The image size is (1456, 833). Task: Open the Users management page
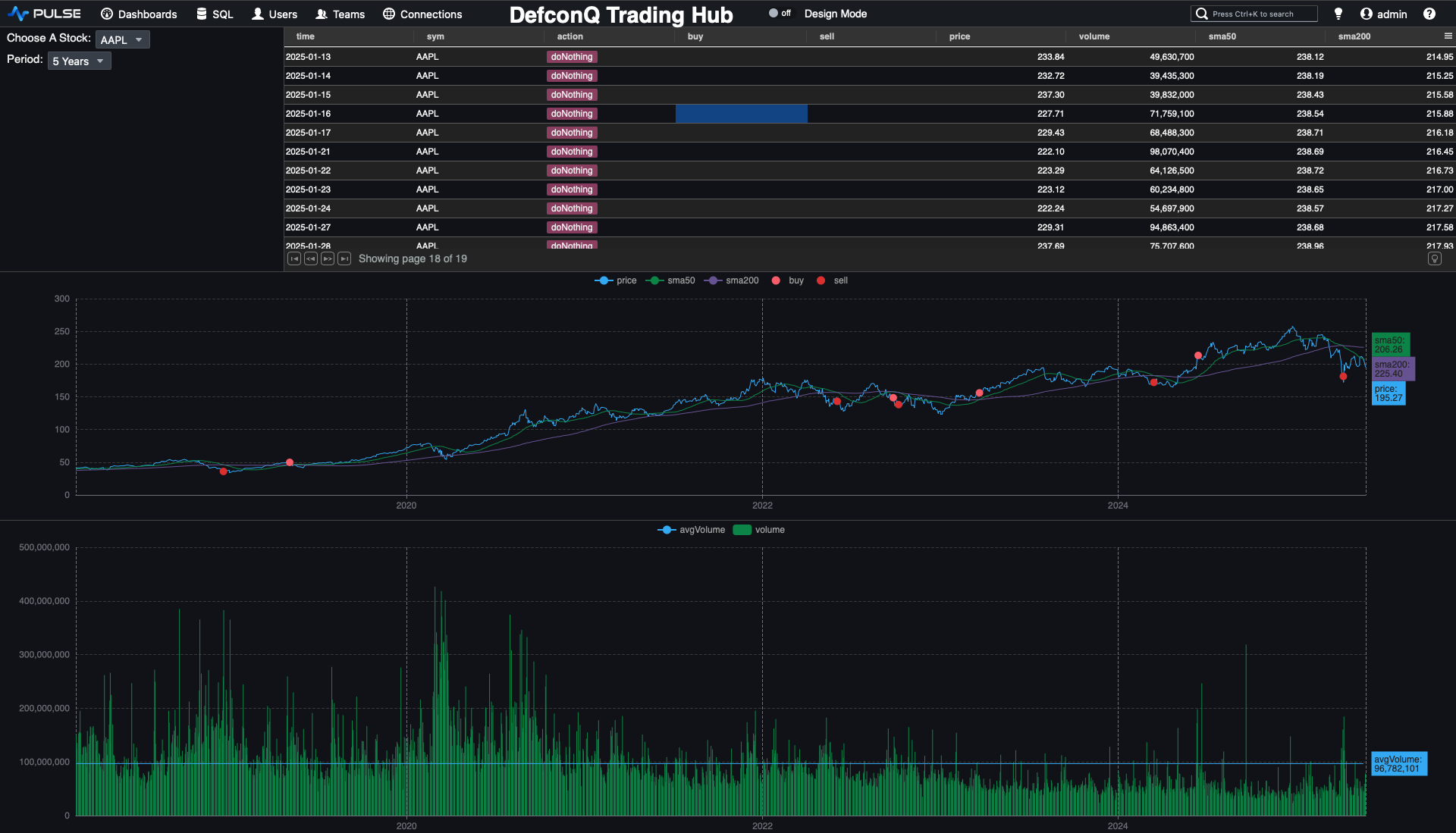(275, 14)
